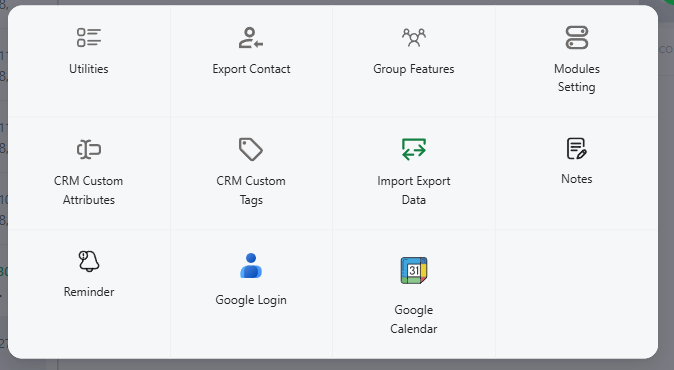The image size is (674, 370).
Task: Click the Utilities label
Action: click(x=89, y=69)
